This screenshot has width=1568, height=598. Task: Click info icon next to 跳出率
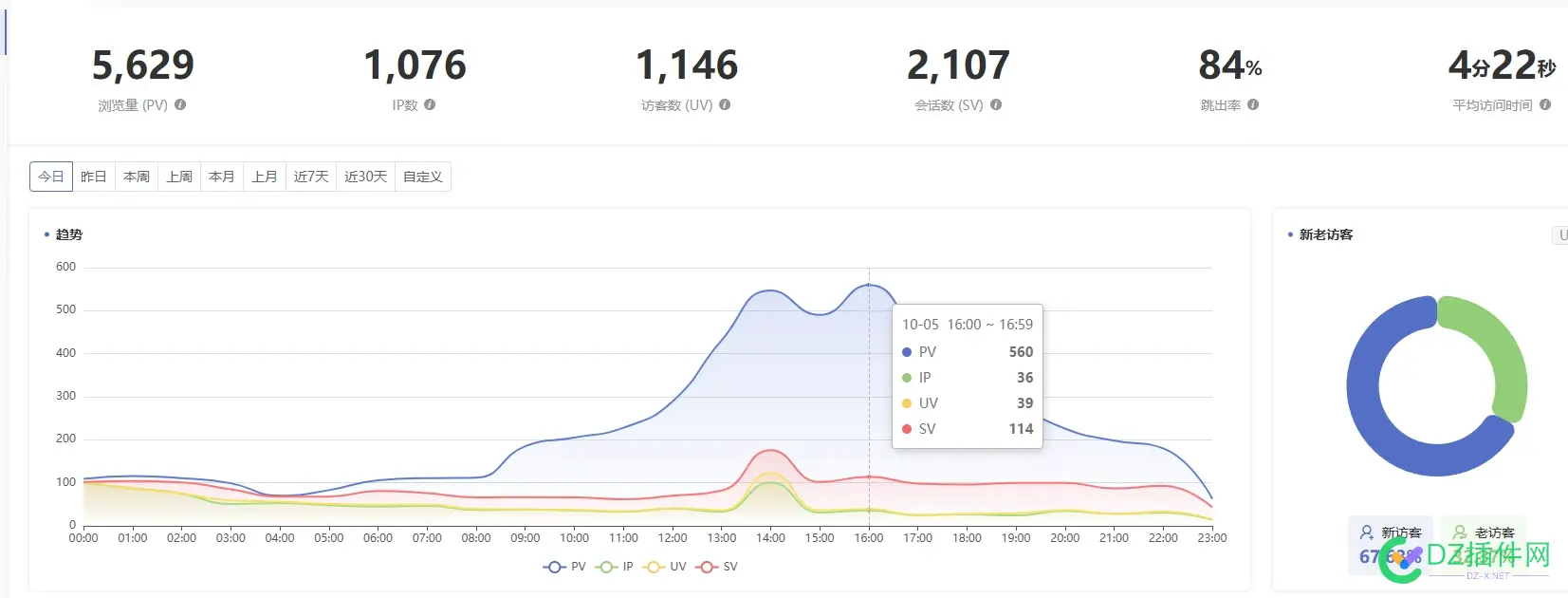(1253, 105)
